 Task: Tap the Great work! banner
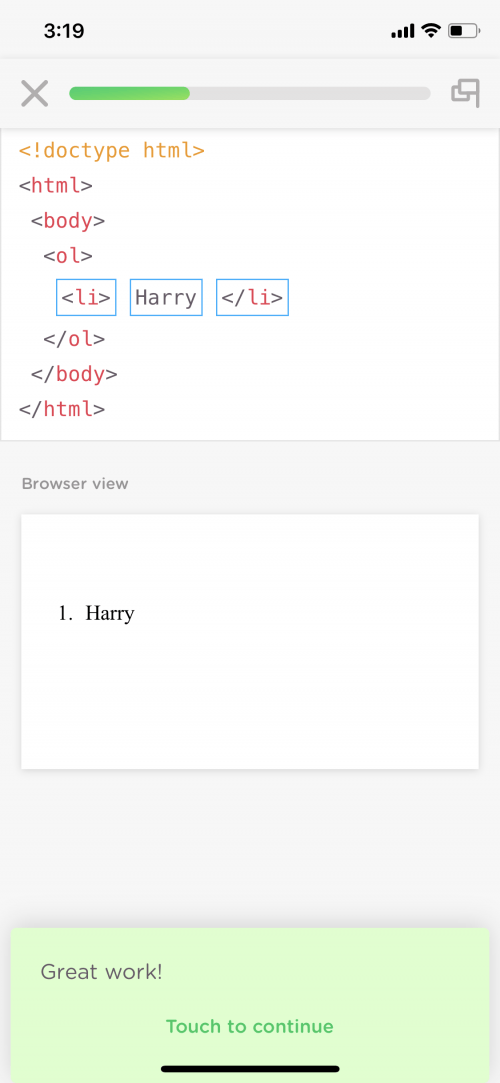(x=249, y=1005)
